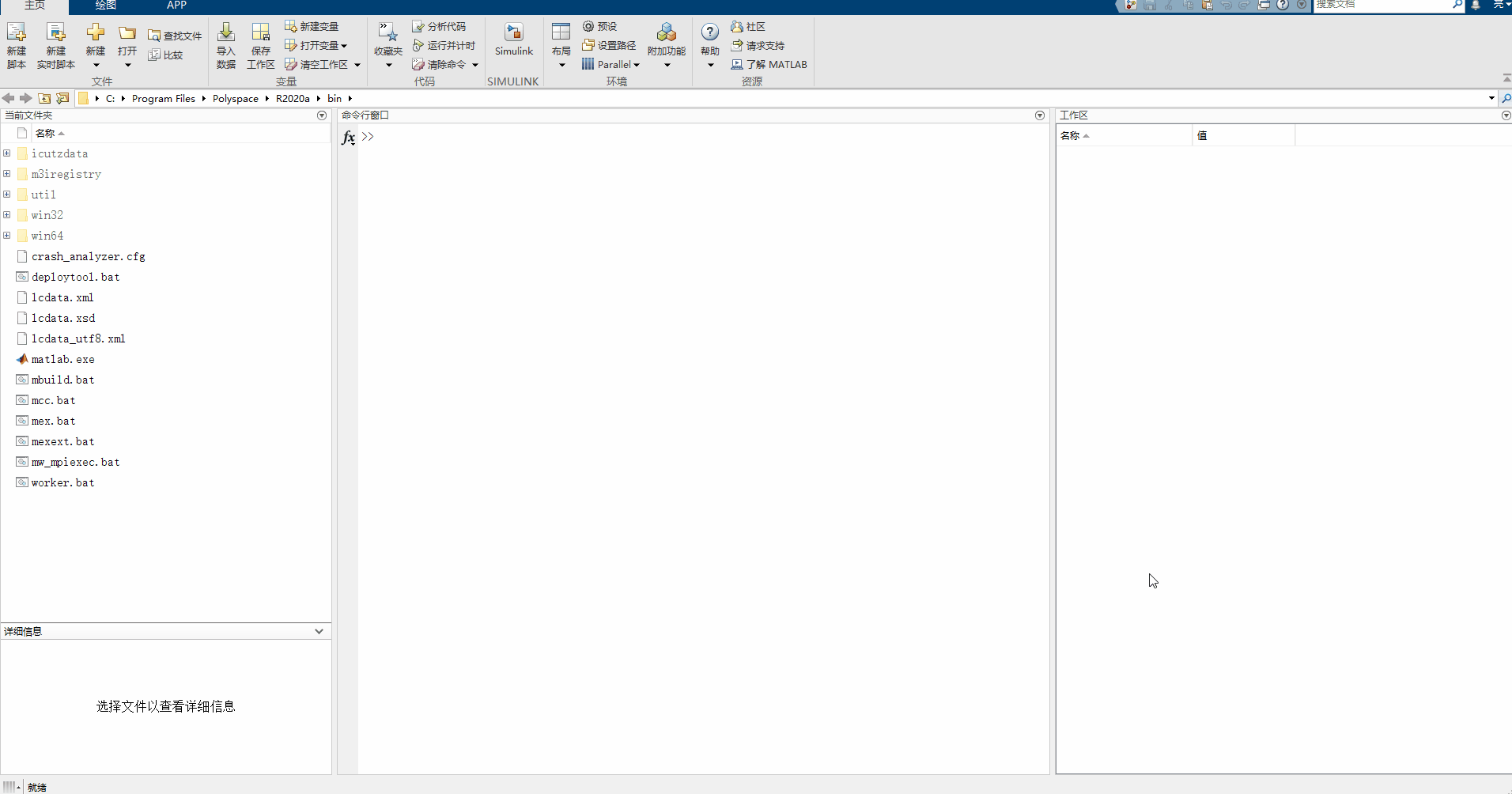Open 了解 MATLAB learning resources
The image size is (1512, 794).
coord(769,64)
